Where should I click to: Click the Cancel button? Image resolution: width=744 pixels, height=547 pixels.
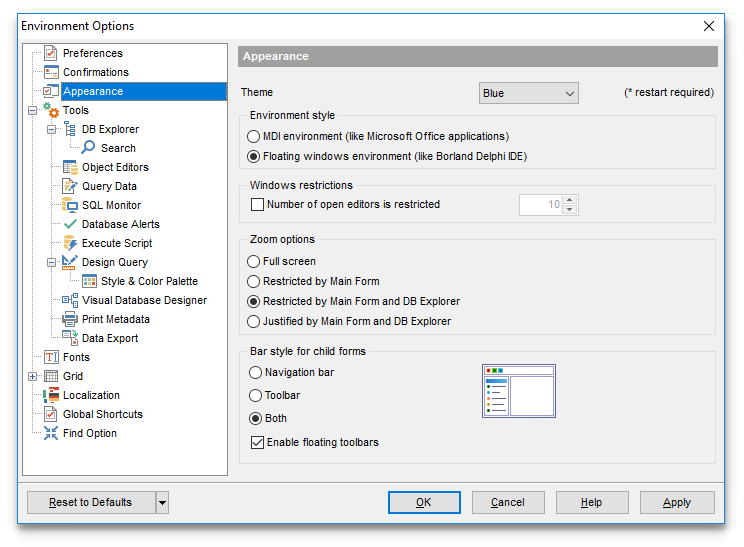(508, 503)
